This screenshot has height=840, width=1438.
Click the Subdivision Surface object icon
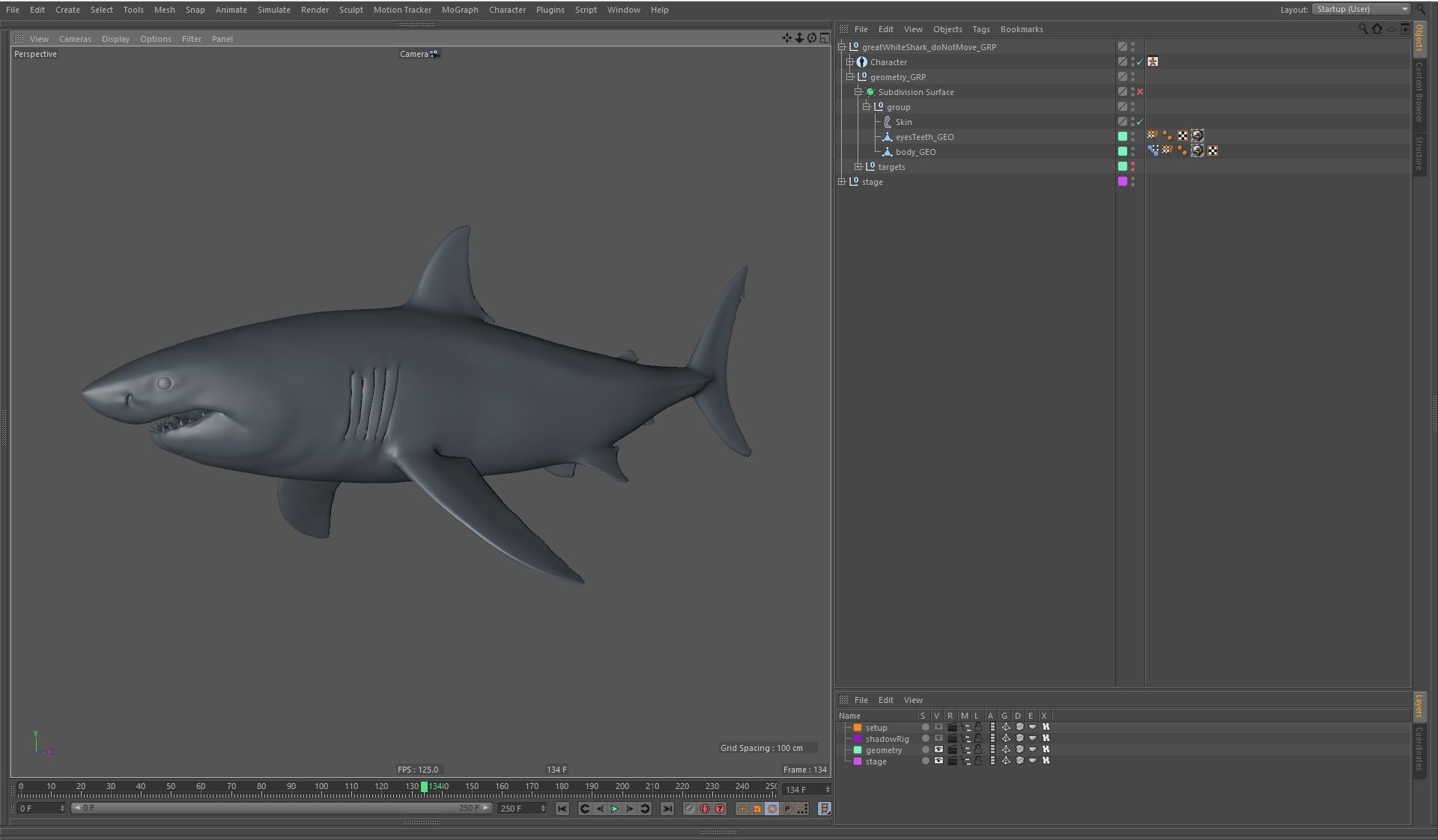[x=870, y=92]
